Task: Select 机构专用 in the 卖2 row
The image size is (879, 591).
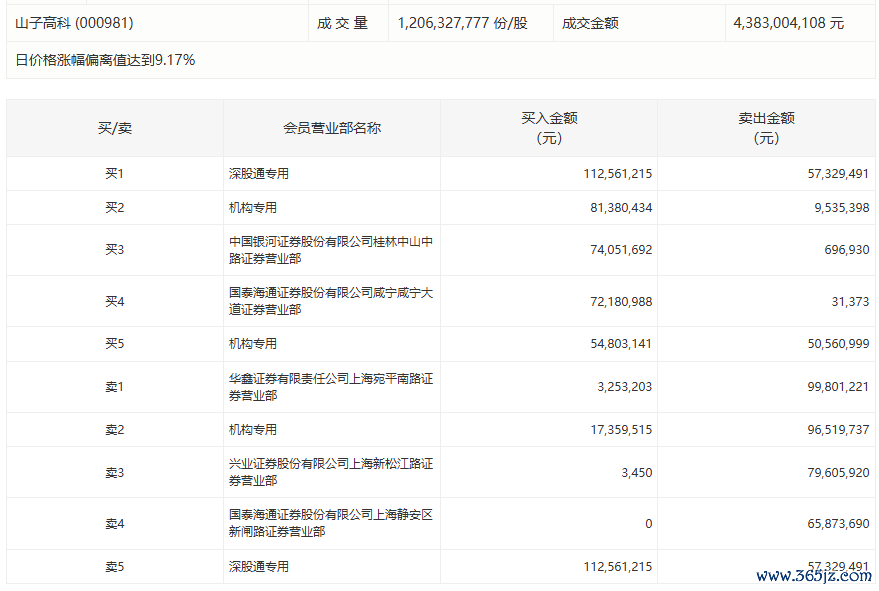Action: (x=253, y=430)
